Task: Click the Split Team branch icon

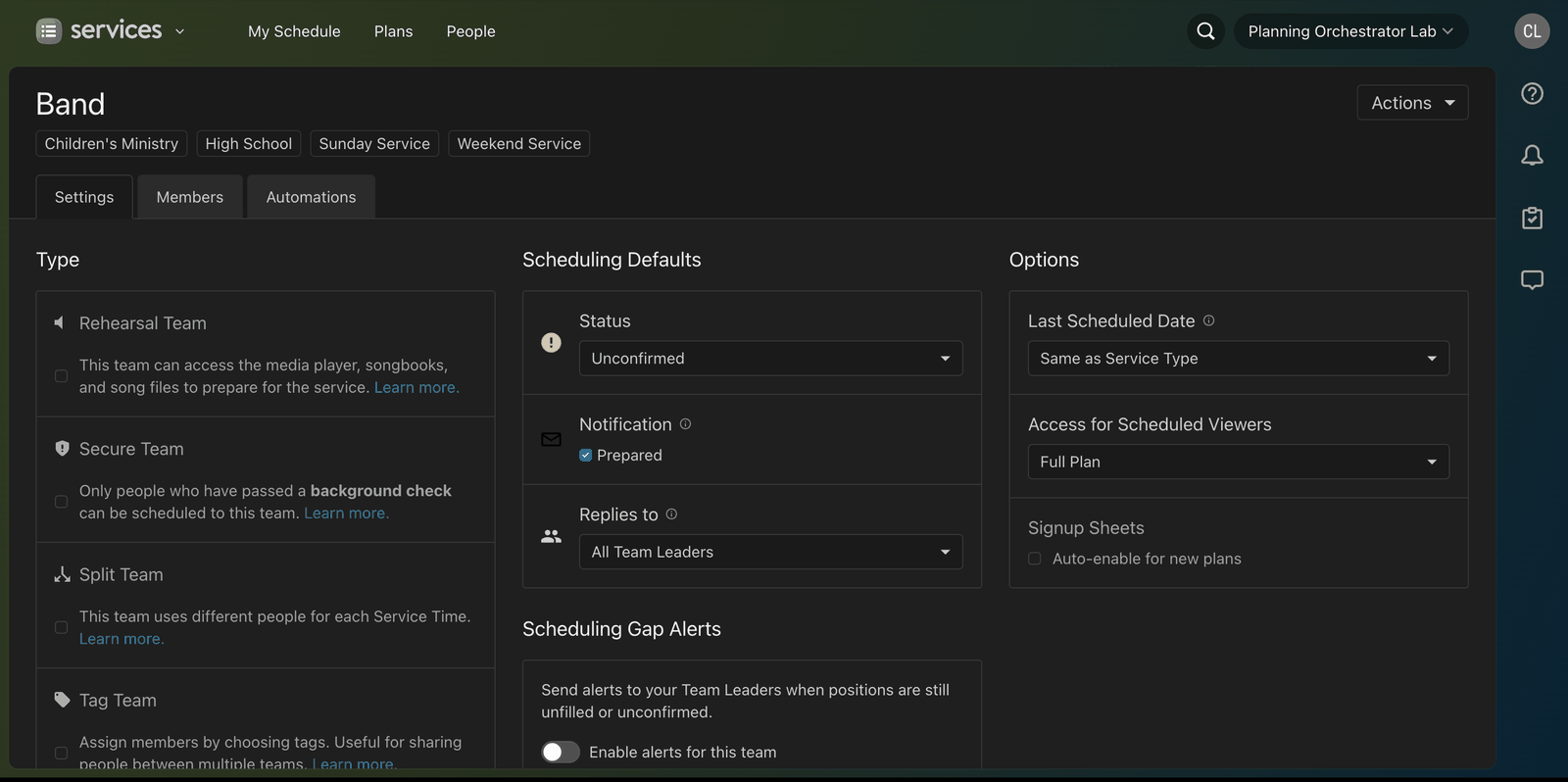Action: point(62,574)
